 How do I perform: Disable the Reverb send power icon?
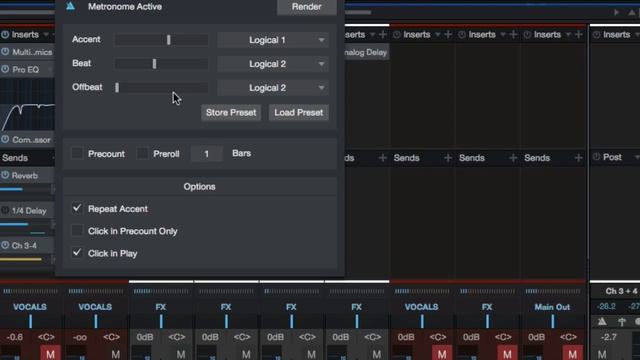5,175
